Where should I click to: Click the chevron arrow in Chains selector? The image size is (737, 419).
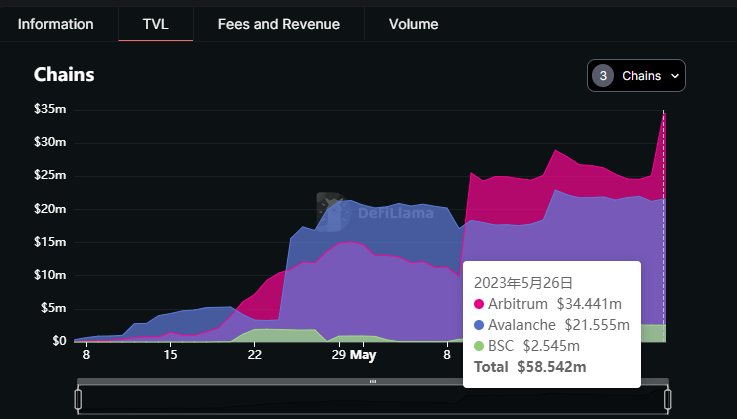[x=675, y=76]
